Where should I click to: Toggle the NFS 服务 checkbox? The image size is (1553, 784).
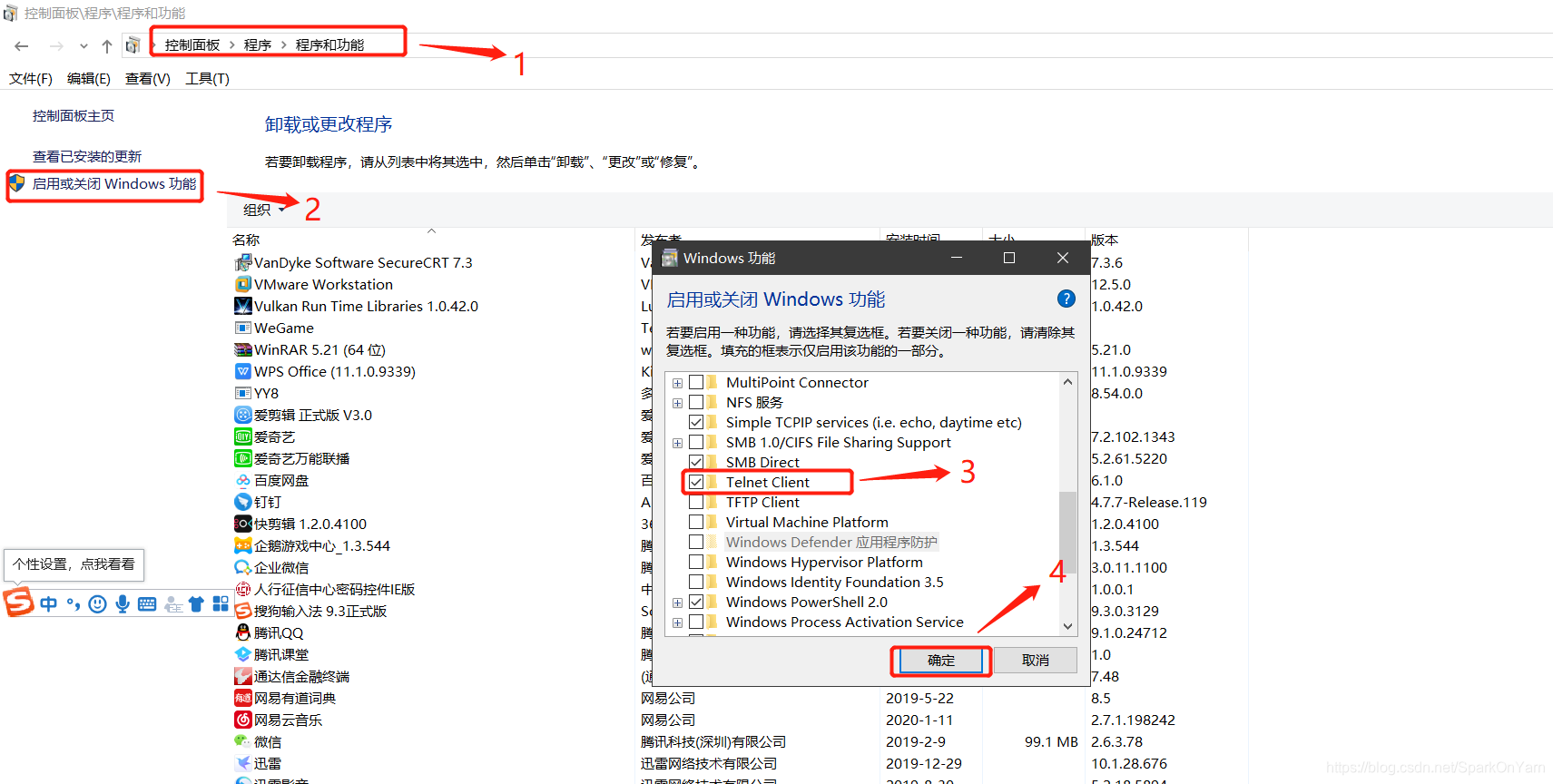point(696,403)
